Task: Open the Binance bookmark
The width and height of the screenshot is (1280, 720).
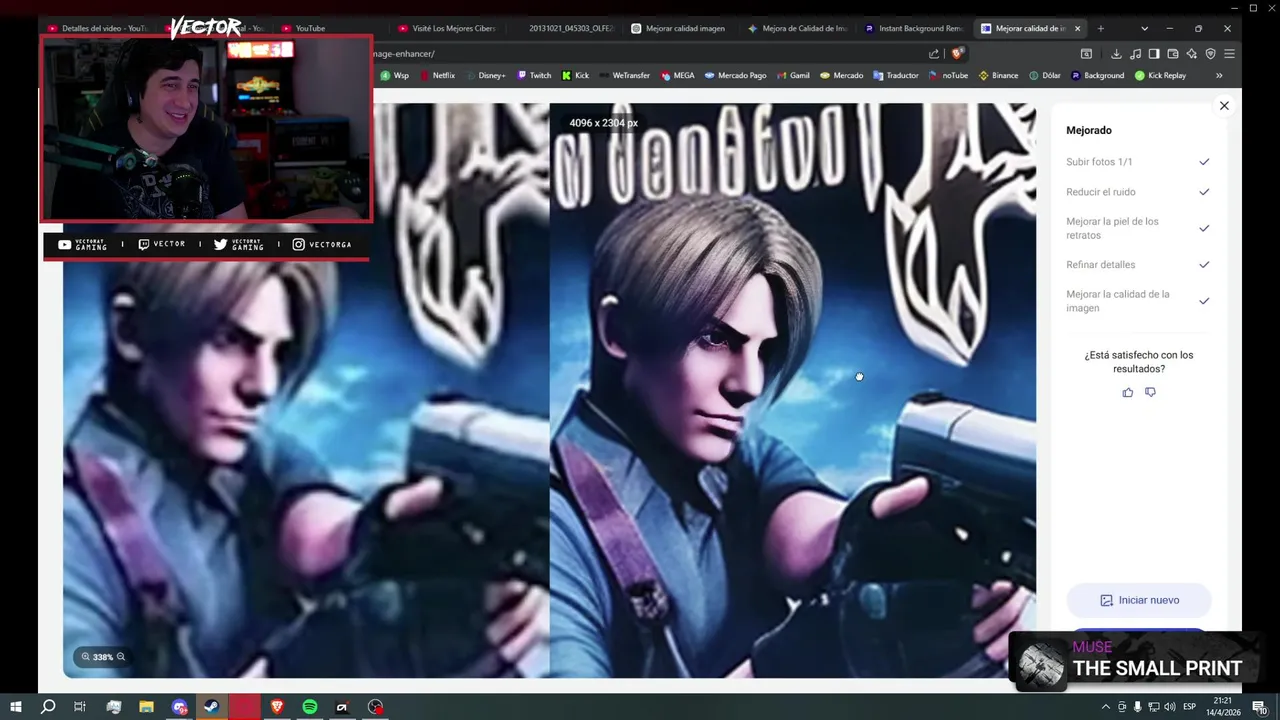Action: click(998, 75)
